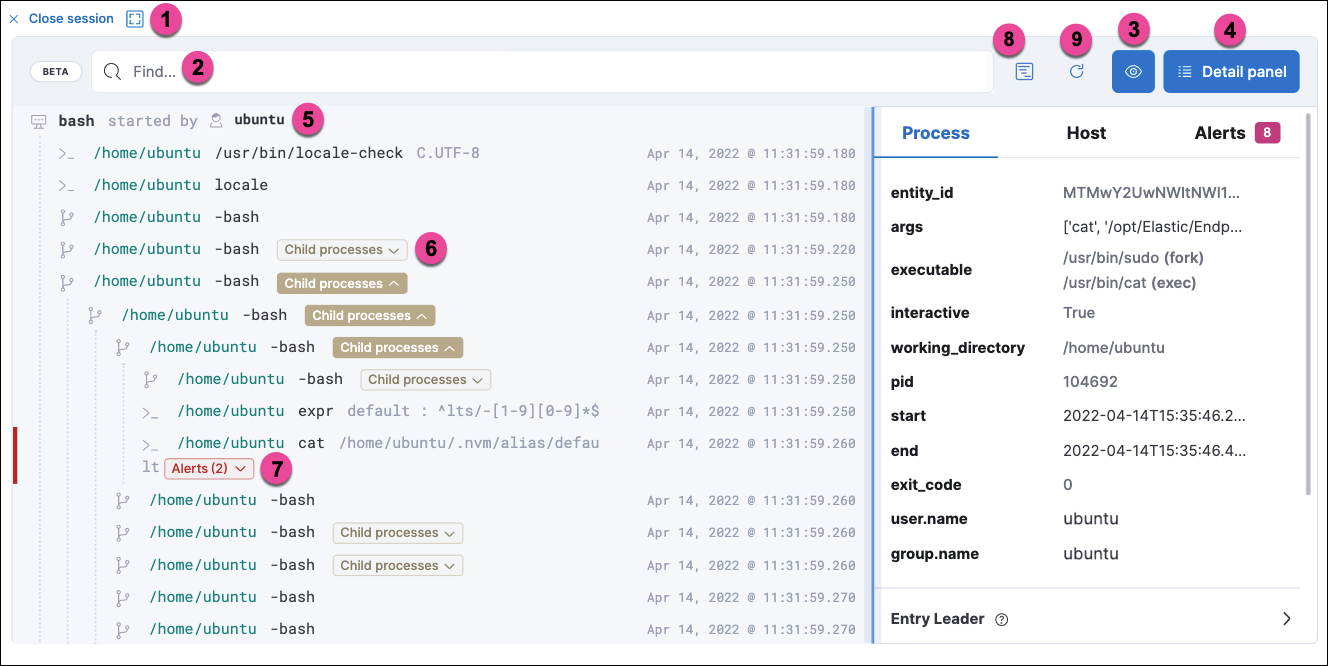Image resolution: width=1328 pixels, height=666 pixels.
Task: Click the fullscreen icon next to Close session
Action: coord(135,19)
